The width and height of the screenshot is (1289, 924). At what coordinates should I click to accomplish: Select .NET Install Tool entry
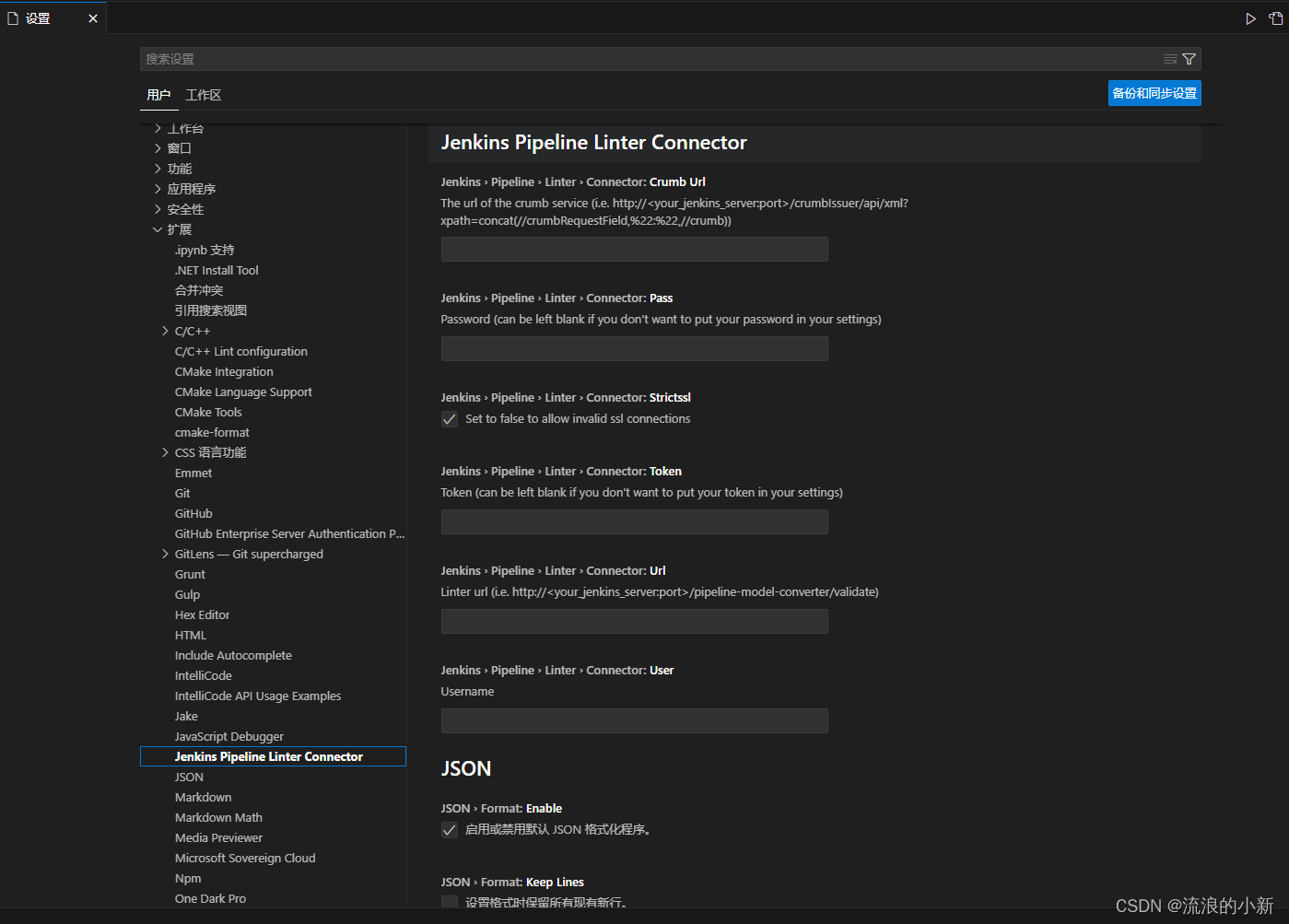(x=217, y=270)
